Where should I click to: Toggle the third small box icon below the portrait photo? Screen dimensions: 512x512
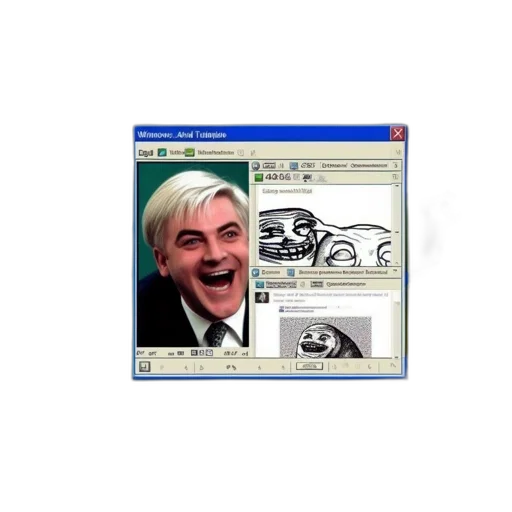coord(209,353)
